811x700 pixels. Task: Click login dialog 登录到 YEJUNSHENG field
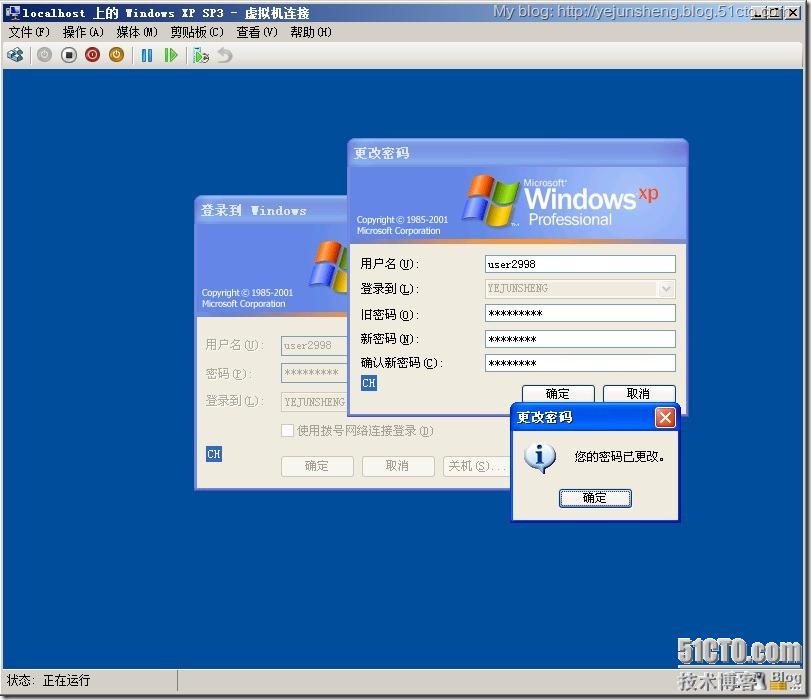[314, 401]
